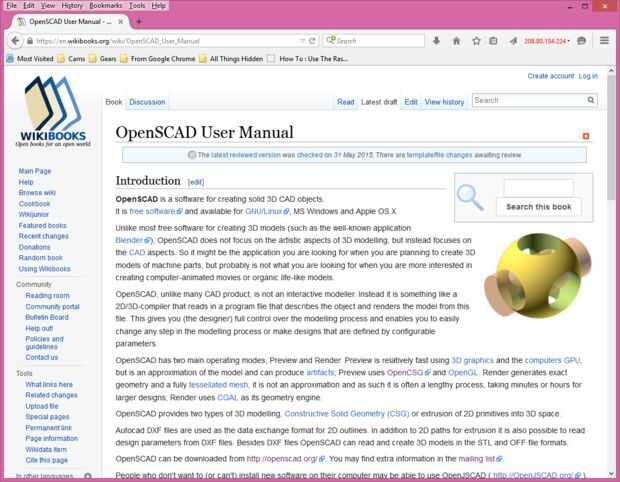The height and width of the screenshot is (482, 620).
Task: Click the page vertical scrollbar thumb
Action: [x=611, y=138]
